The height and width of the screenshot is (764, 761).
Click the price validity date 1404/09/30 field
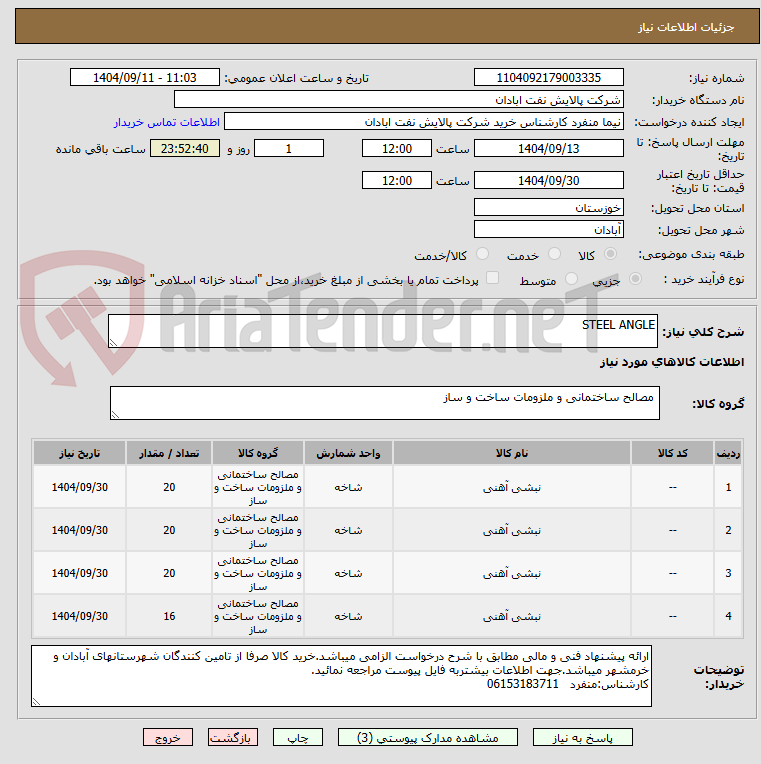[549, 180]
